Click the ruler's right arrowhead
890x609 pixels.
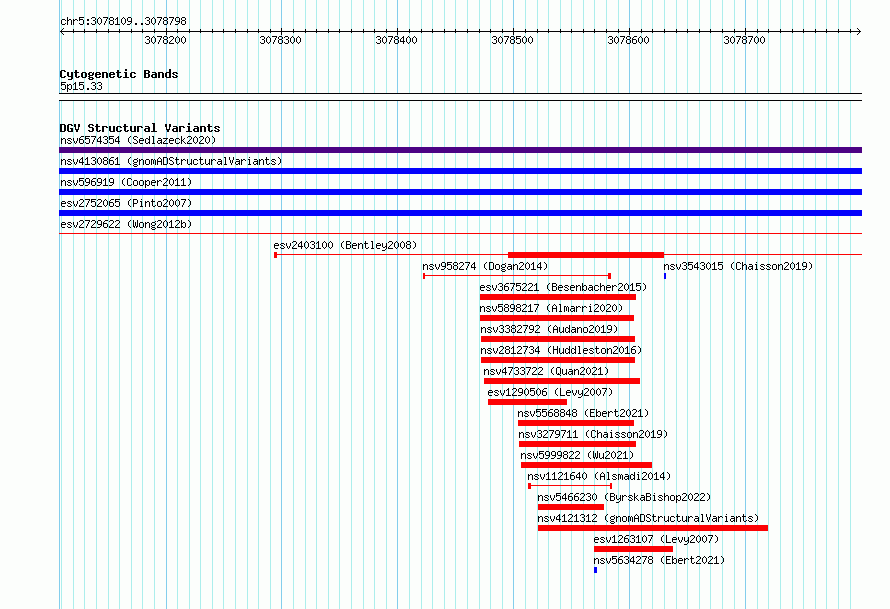click(859, 32)
